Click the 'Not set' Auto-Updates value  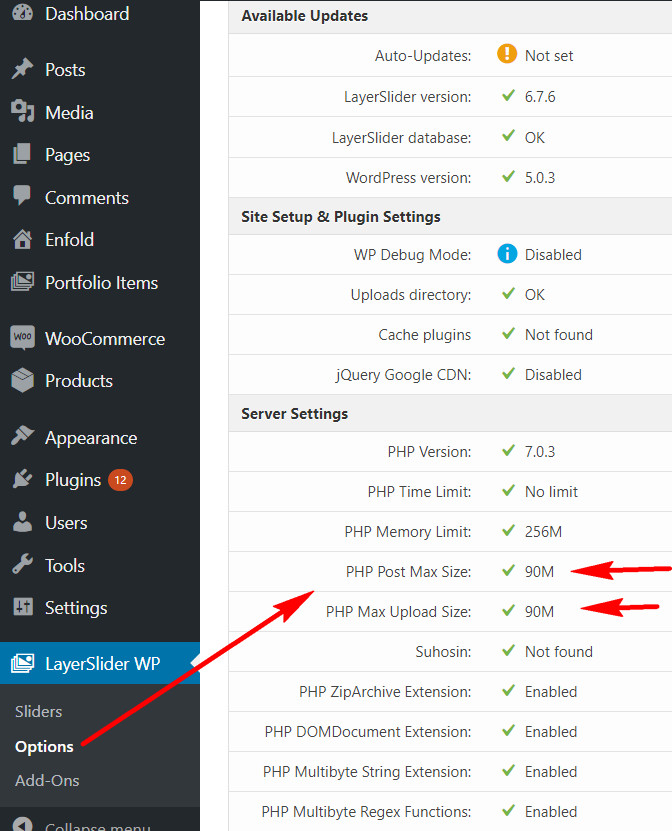click(549, 56)
